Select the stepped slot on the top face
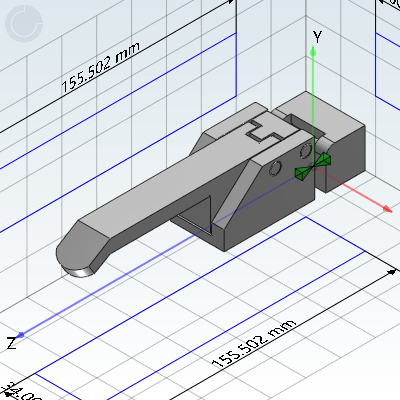Viewport: 400px width, 400px height. 264,131
